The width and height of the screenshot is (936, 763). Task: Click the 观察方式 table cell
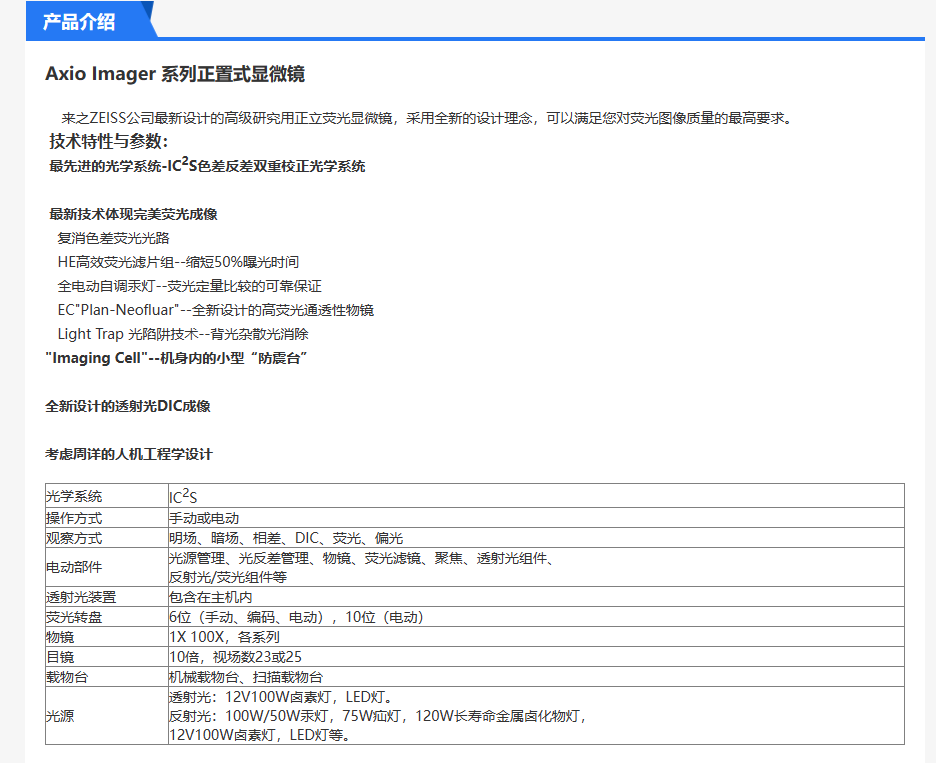point(107,538)
